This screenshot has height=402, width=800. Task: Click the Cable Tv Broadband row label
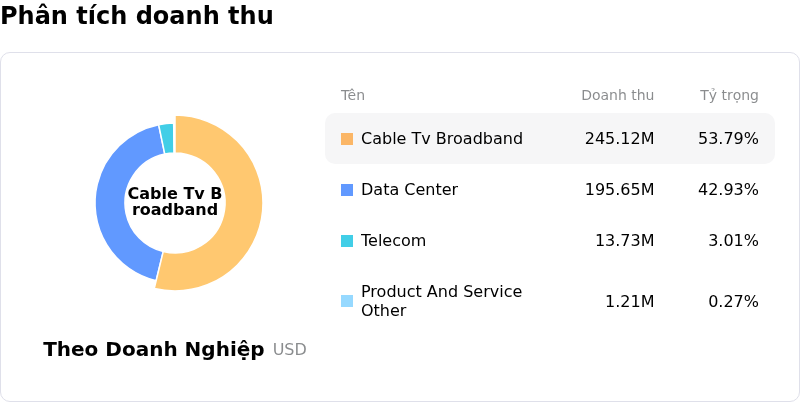click(x=441, y=139)
